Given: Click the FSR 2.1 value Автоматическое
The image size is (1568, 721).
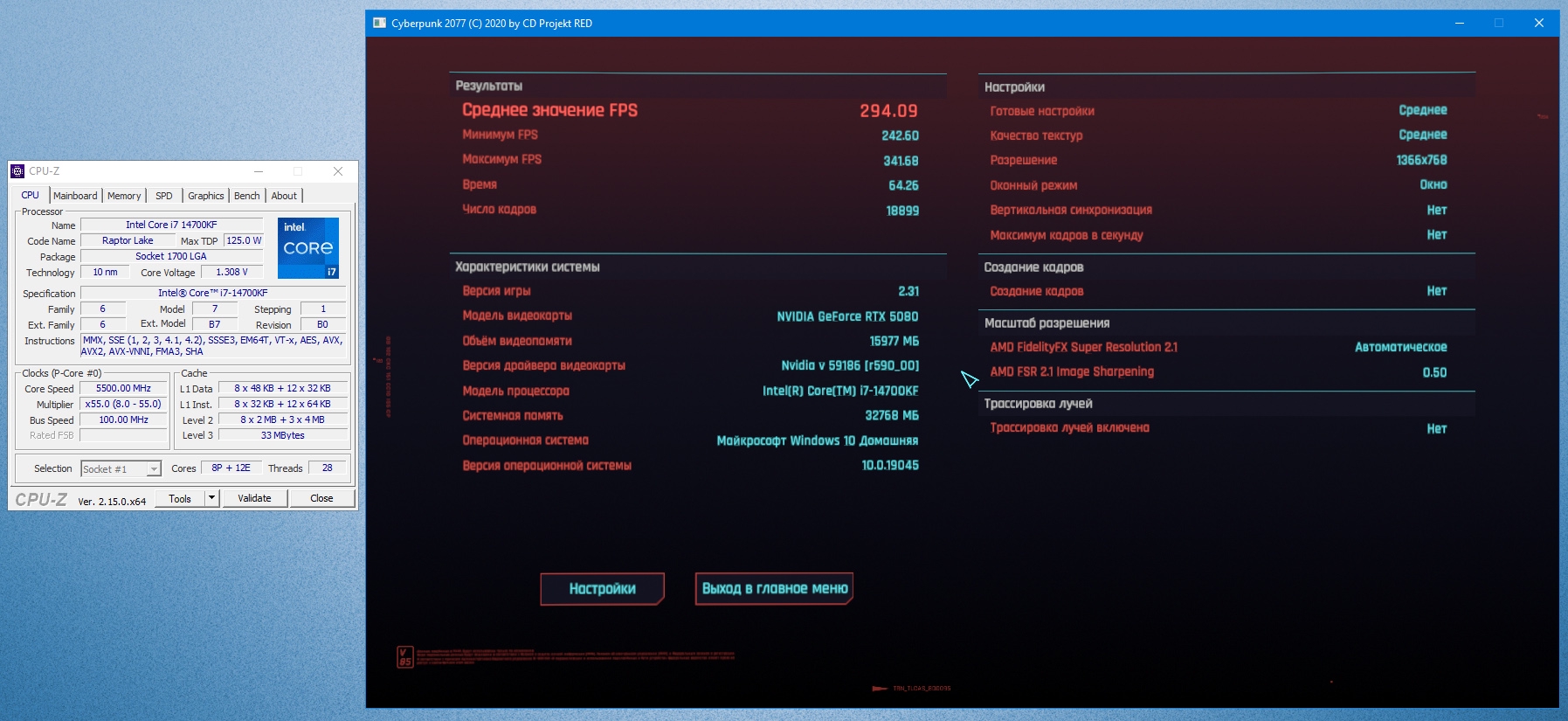Looking at the screenshot, I should pyautogui.click(x=1401, y=347).
